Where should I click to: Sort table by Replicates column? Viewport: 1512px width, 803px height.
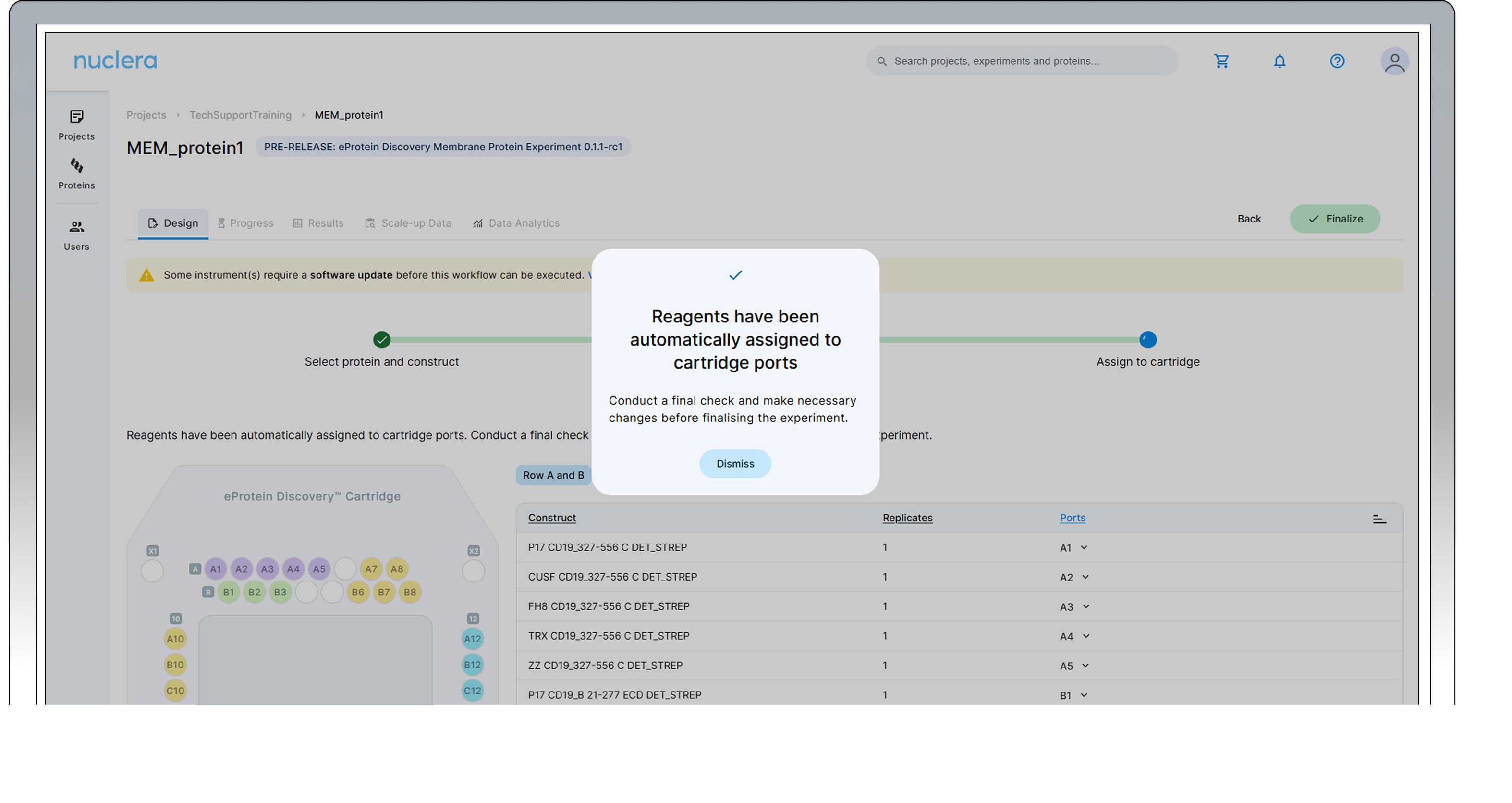907,518
